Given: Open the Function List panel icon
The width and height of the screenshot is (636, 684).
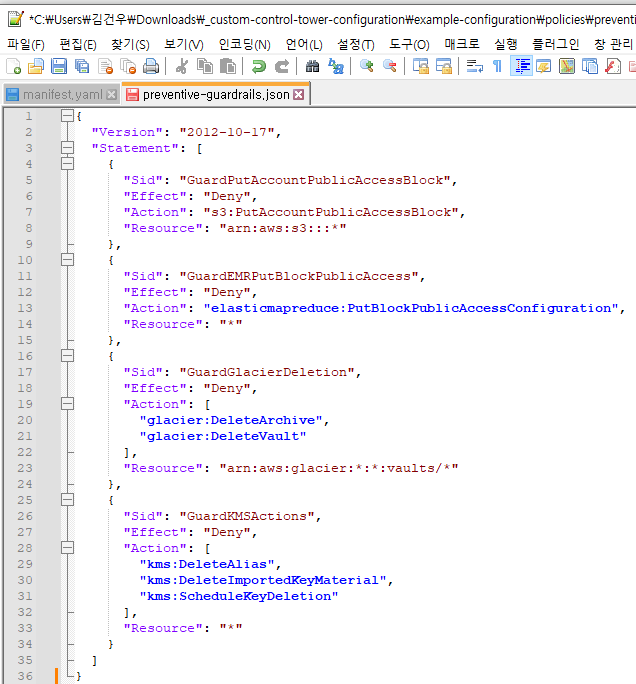Looking at the screenshot, I should point(613,66).
